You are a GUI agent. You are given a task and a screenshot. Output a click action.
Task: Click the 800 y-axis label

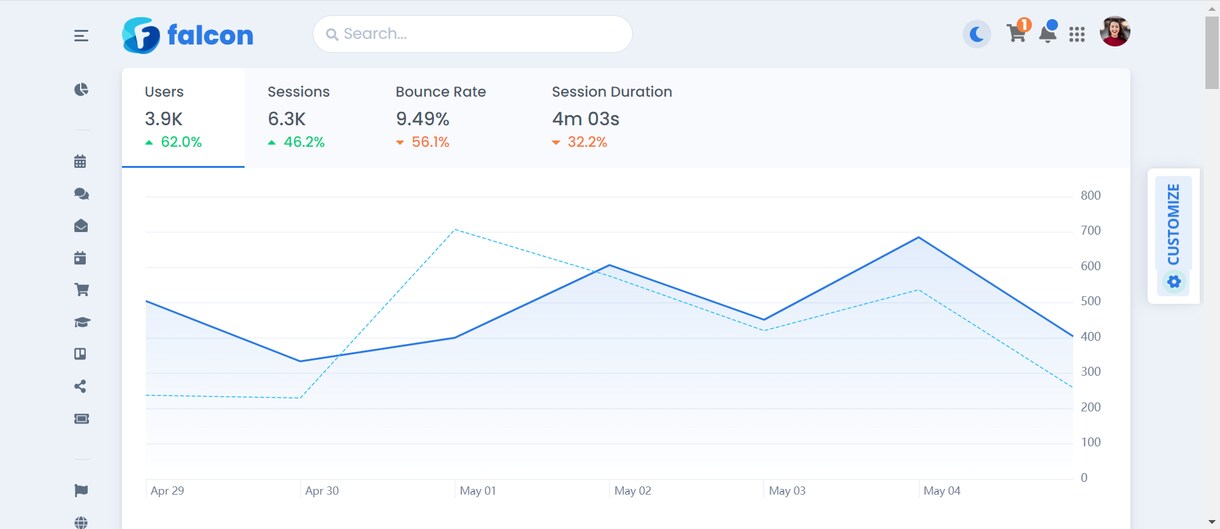pos(1091,196)
